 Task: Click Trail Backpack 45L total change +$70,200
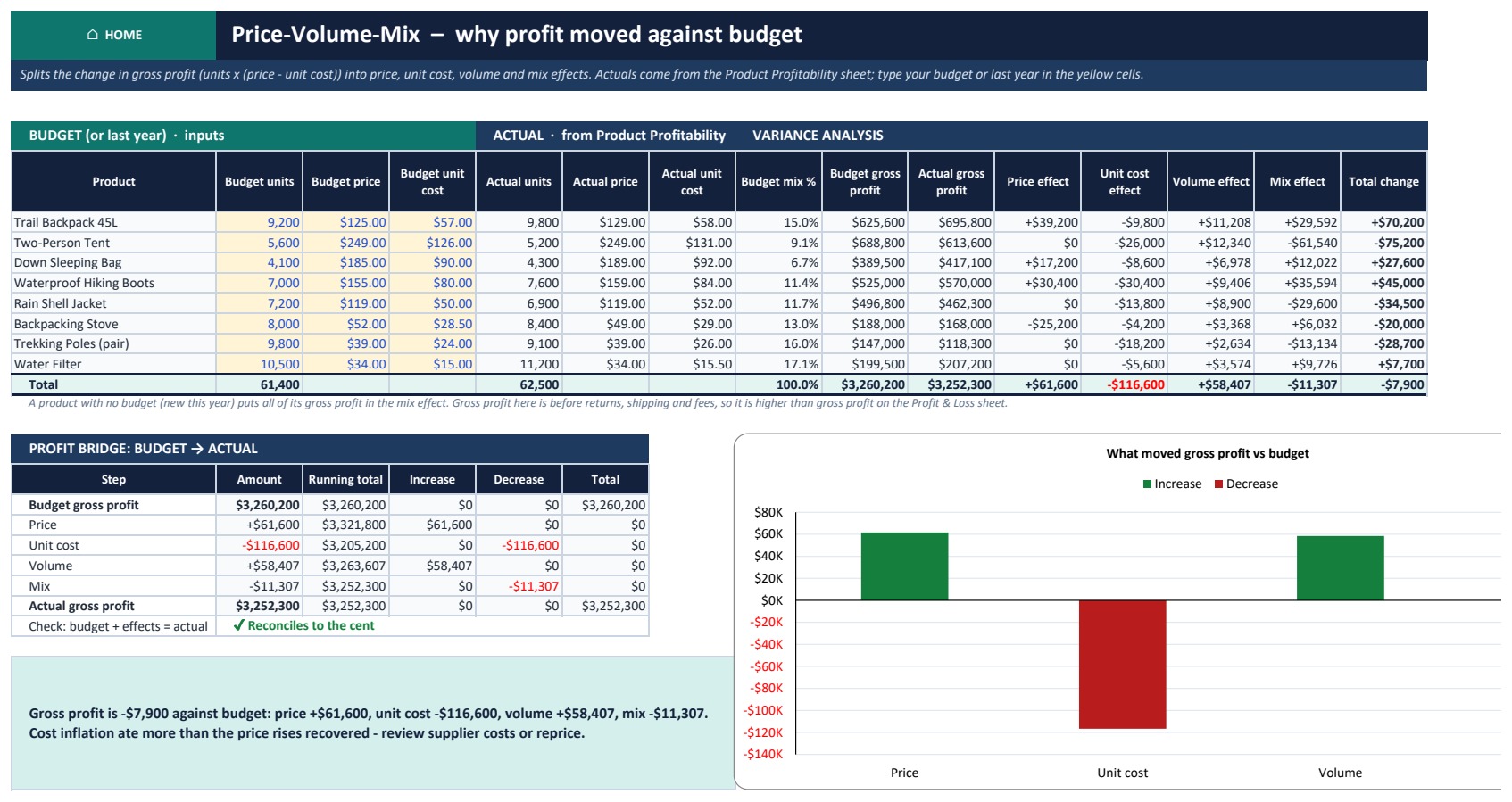[x=1383, y=222]
